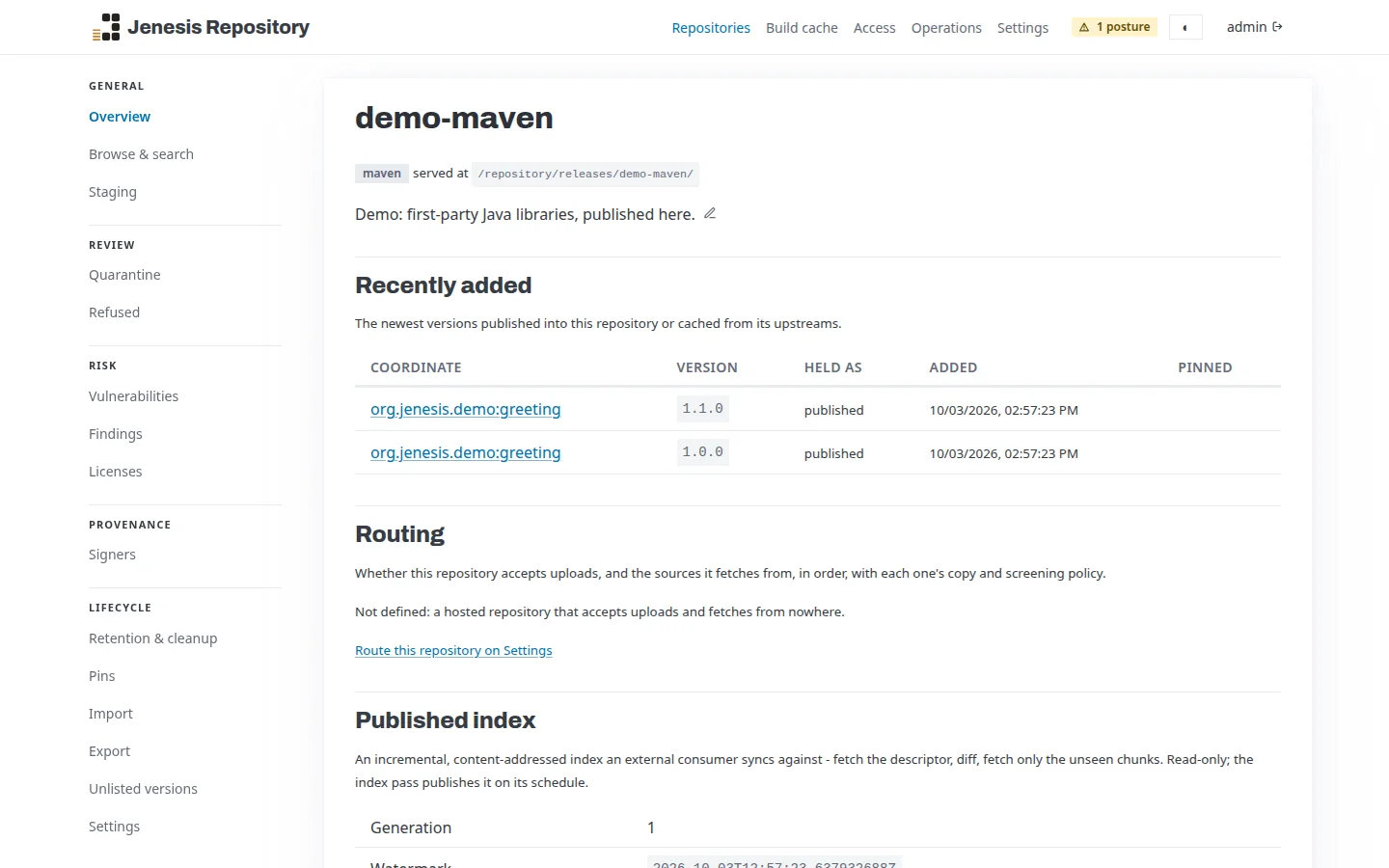Click the served path /repository/releases/demo-maven/

(586, 174)
